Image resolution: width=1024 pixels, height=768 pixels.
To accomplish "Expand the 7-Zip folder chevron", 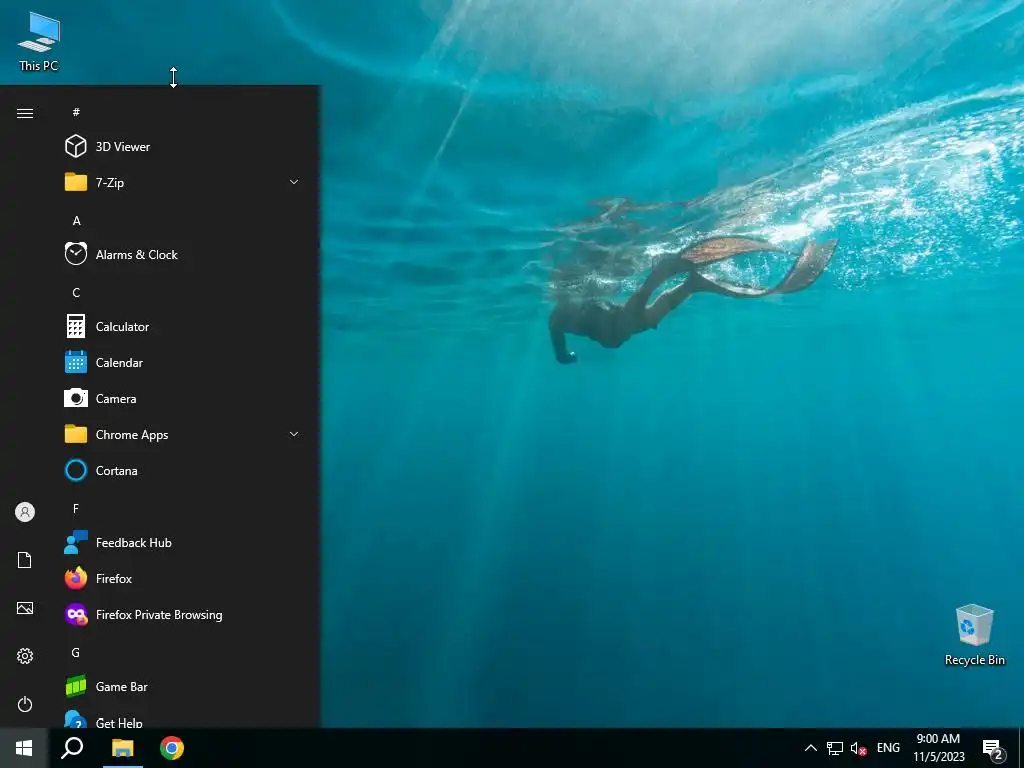I will click(x=294, y=182).
